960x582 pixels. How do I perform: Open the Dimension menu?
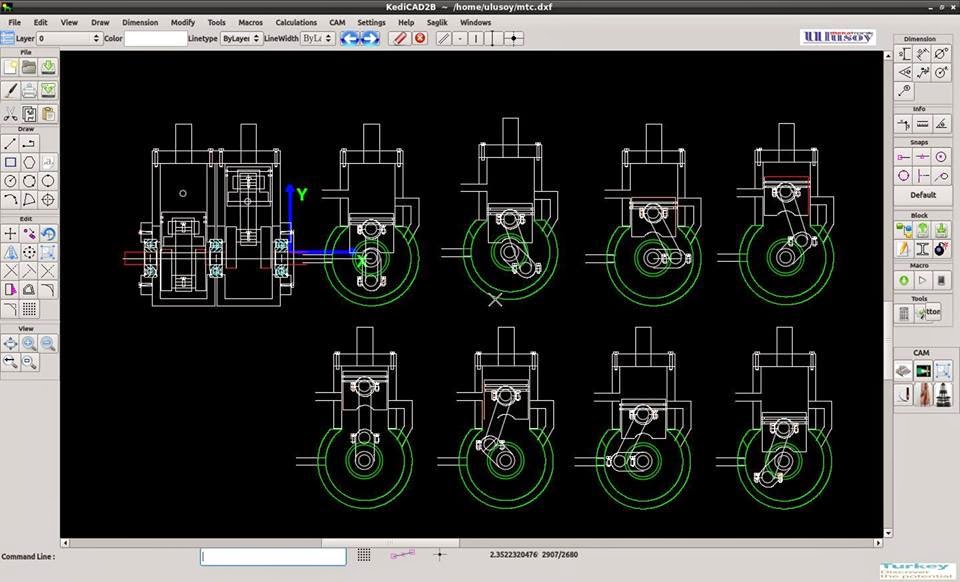tap(140, 22)
